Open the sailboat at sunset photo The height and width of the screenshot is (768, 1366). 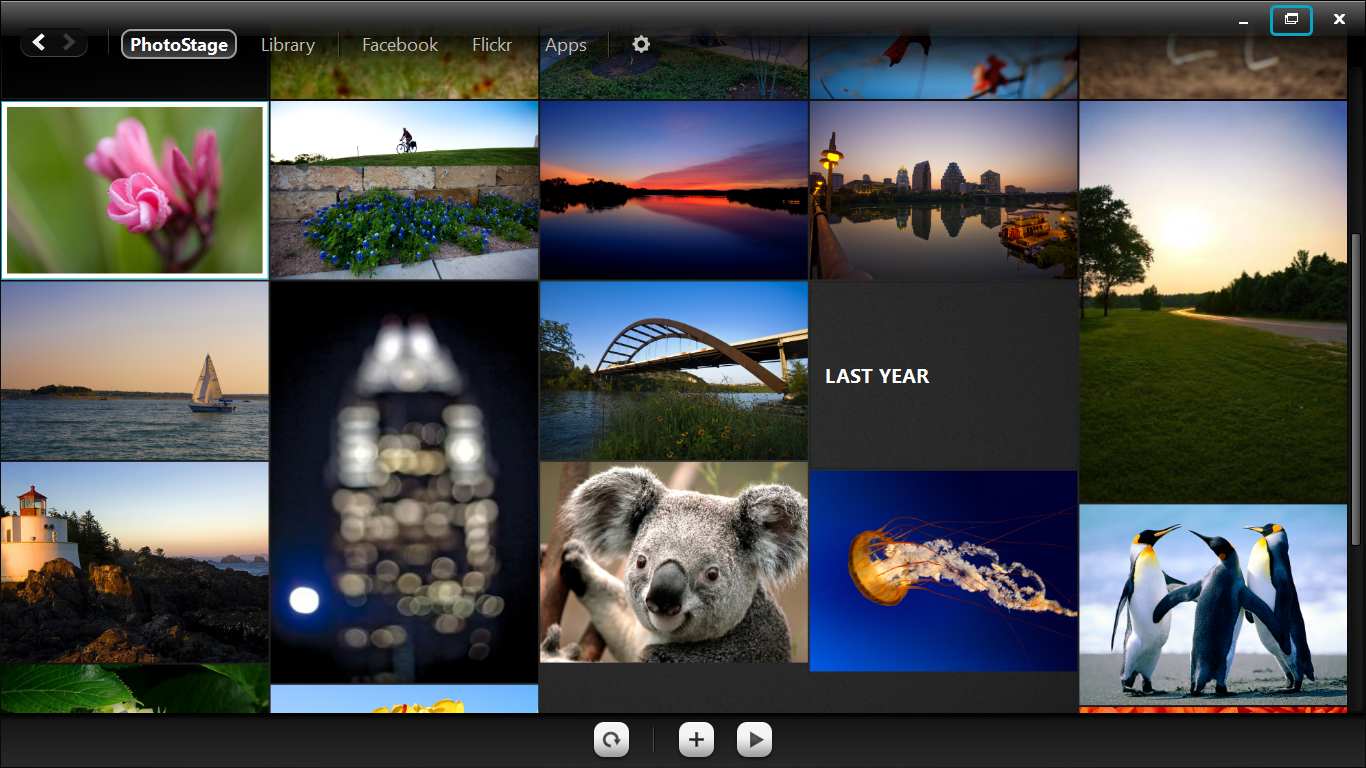coord(135,371)
